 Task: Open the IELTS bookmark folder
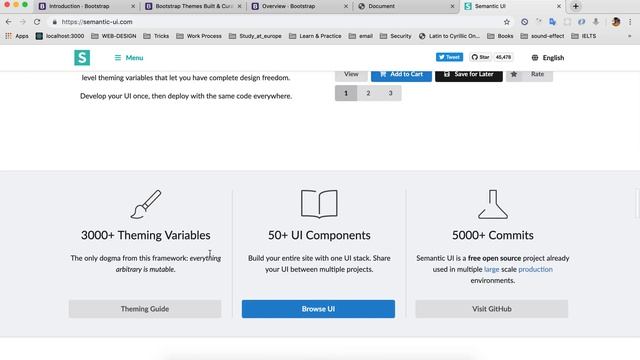pyautogui.click(x=584, y=36)
